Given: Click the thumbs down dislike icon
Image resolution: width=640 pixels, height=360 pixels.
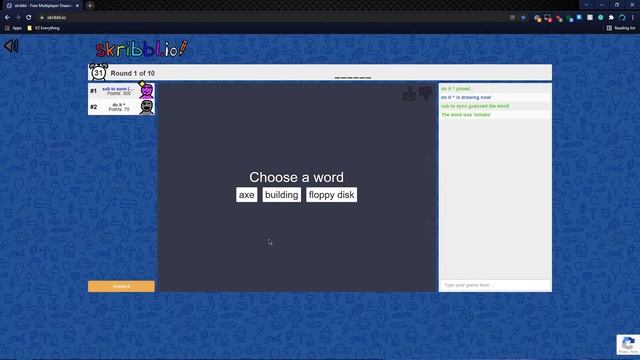Looking at the screenshot, I should point(425,93).
